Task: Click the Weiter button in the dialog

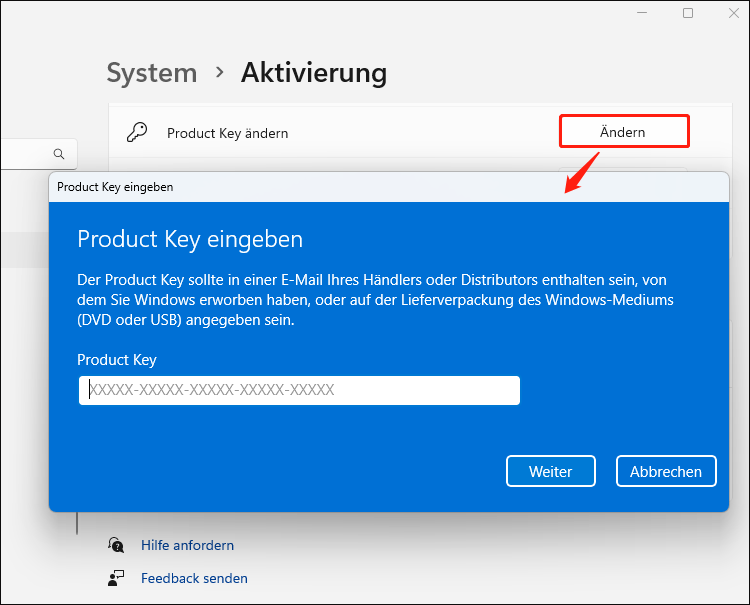Action: (551, 471)
